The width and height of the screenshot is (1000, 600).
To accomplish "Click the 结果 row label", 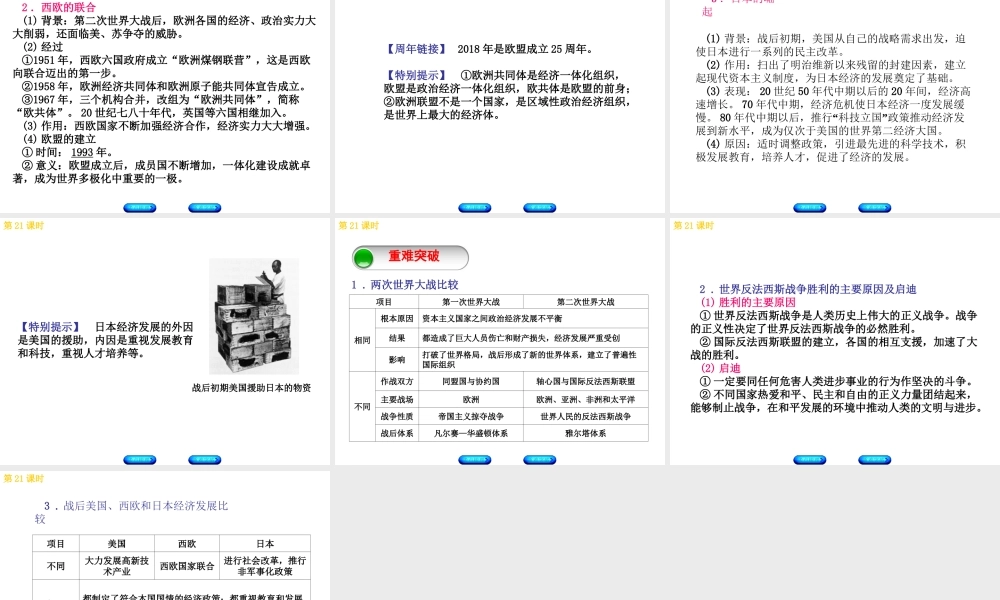I will coord(397,338).
